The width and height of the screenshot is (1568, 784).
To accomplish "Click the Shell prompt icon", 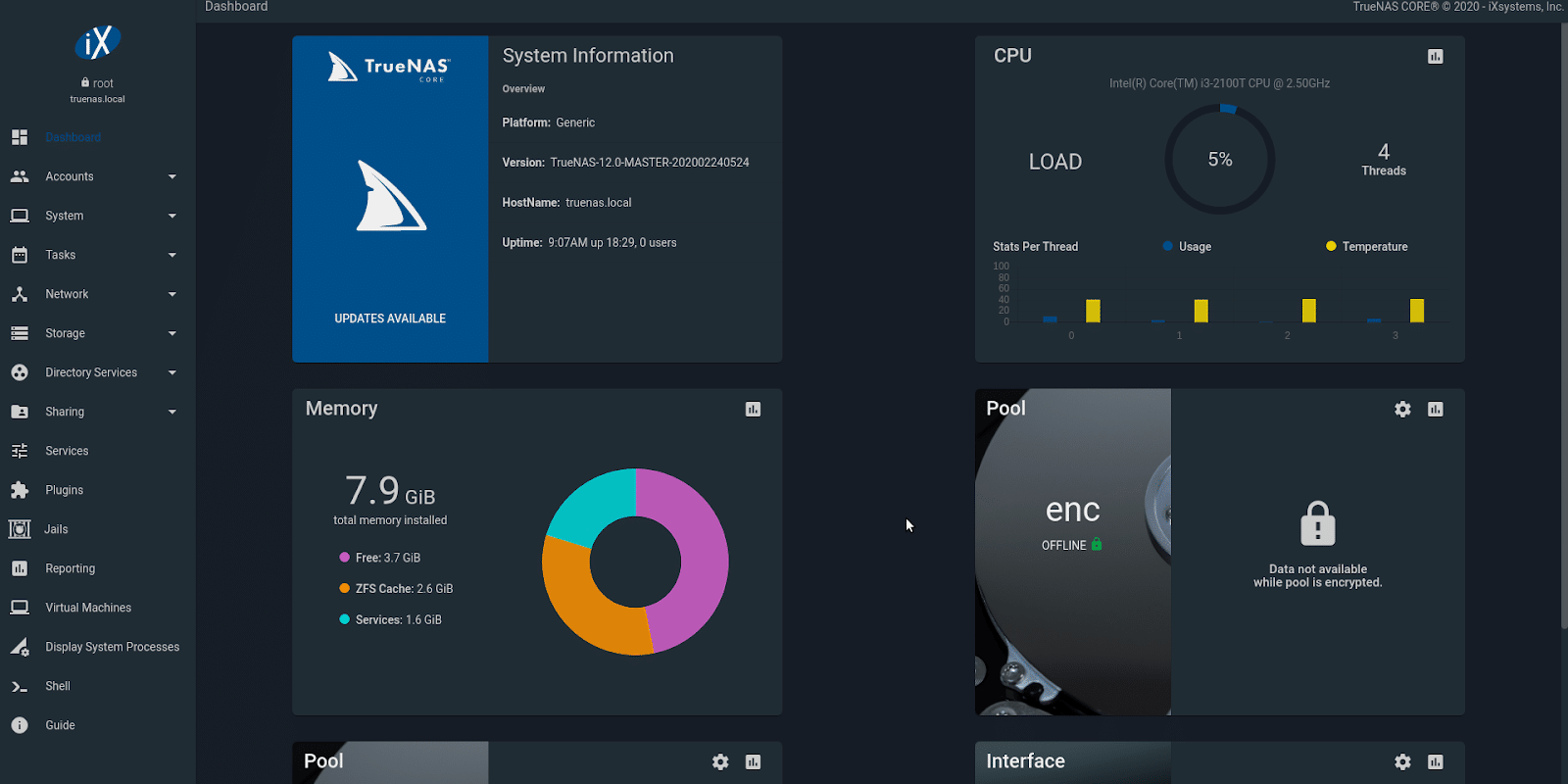I will (x=20, y=686).
